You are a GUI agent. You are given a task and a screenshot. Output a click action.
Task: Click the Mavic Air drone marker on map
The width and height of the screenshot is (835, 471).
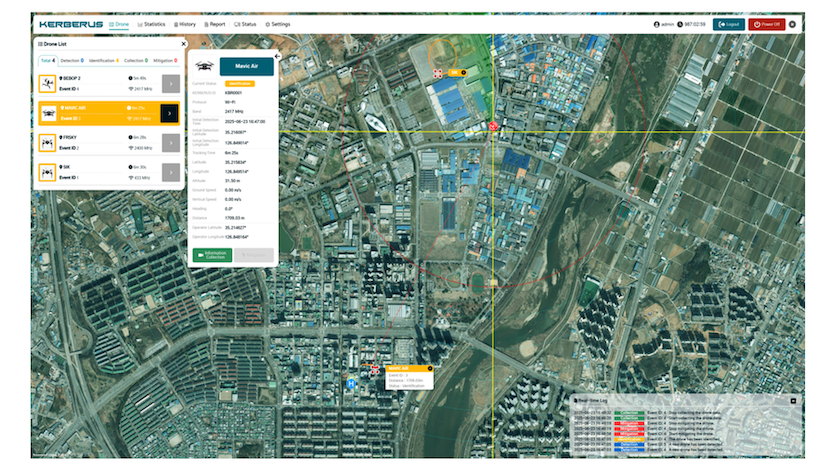[x=375, y=371]
